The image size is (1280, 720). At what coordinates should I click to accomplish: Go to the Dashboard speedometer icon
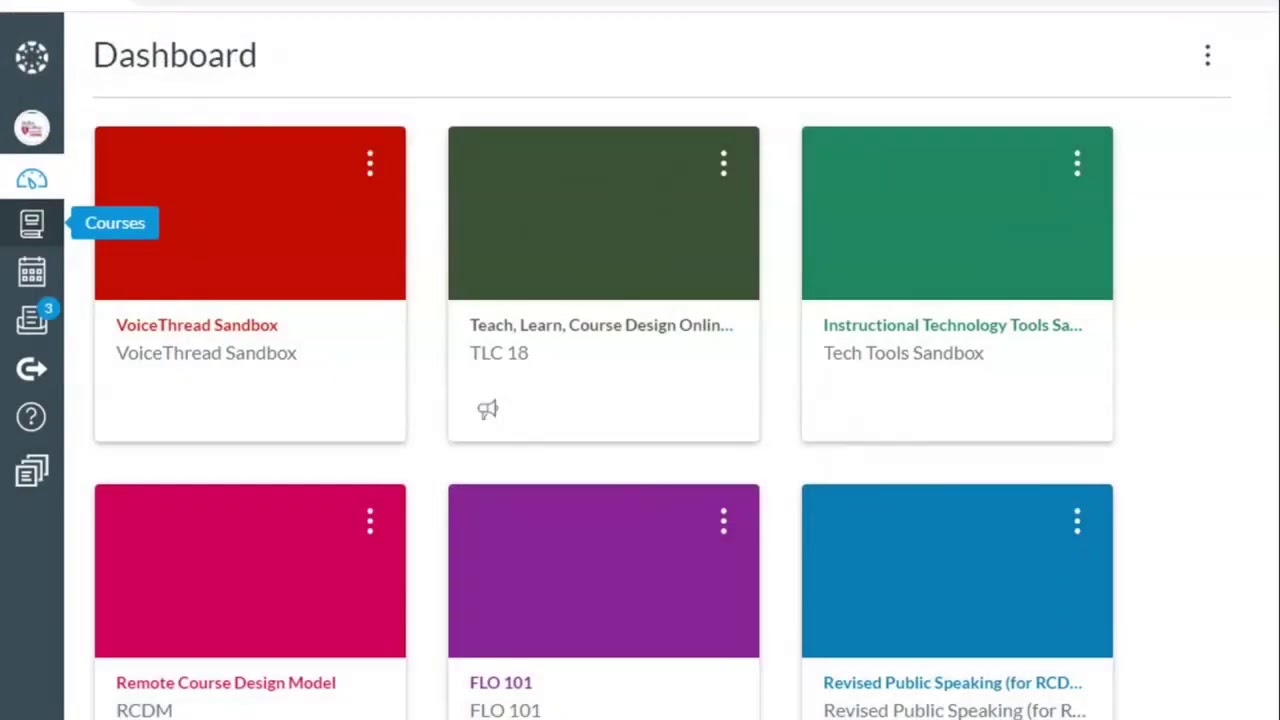pyautogui.click(x=31, y=179)
